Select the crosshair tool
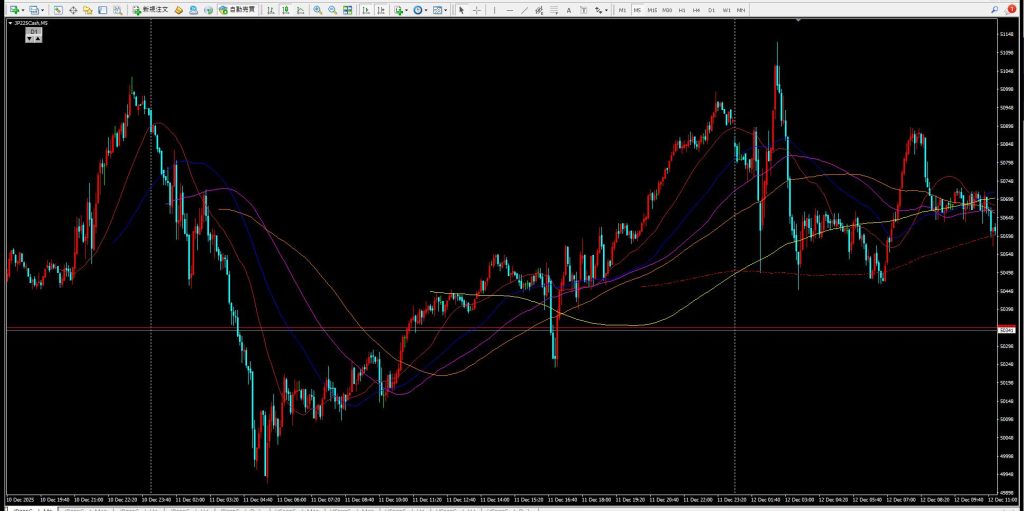Image resolution: width=1024 pixels, height=511 pixels. tap(476, 9)
